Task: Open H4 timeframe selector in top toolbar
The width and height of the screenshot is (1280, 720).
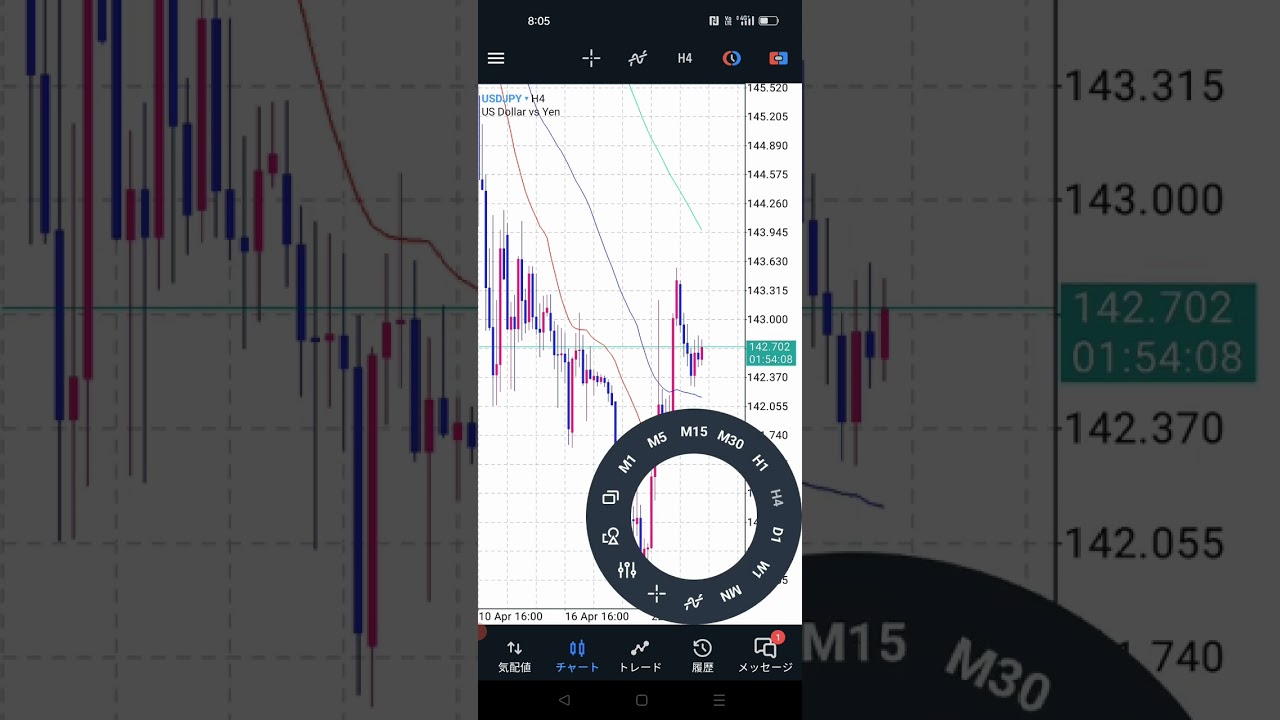Action: click(x=685, y=58)
